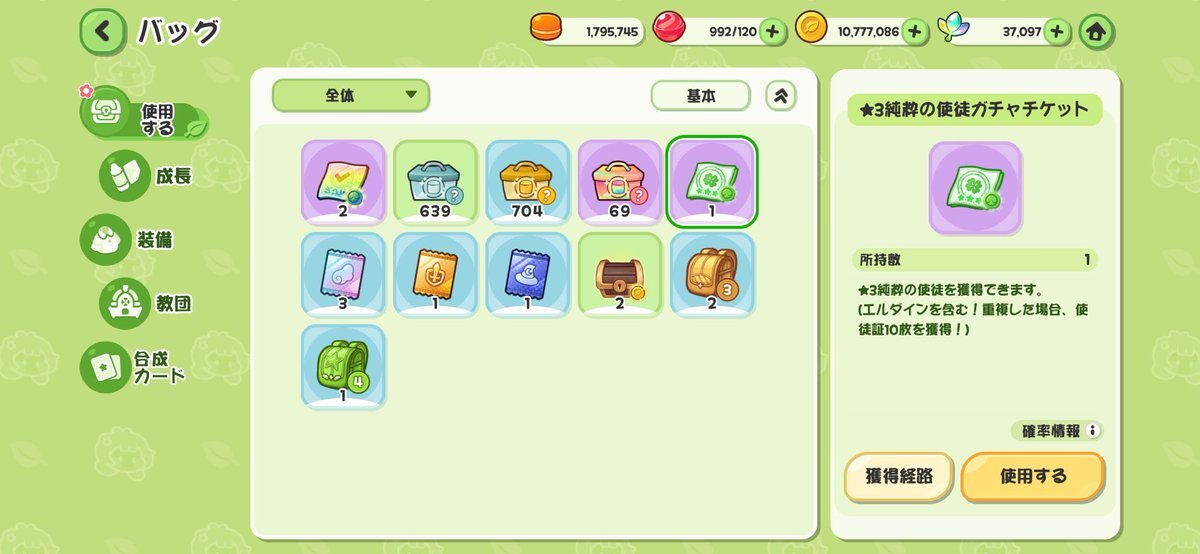This screenshot has width=1200, height=554.
Task: Select the treasure chest item with count 2
Action: point(620,274)
